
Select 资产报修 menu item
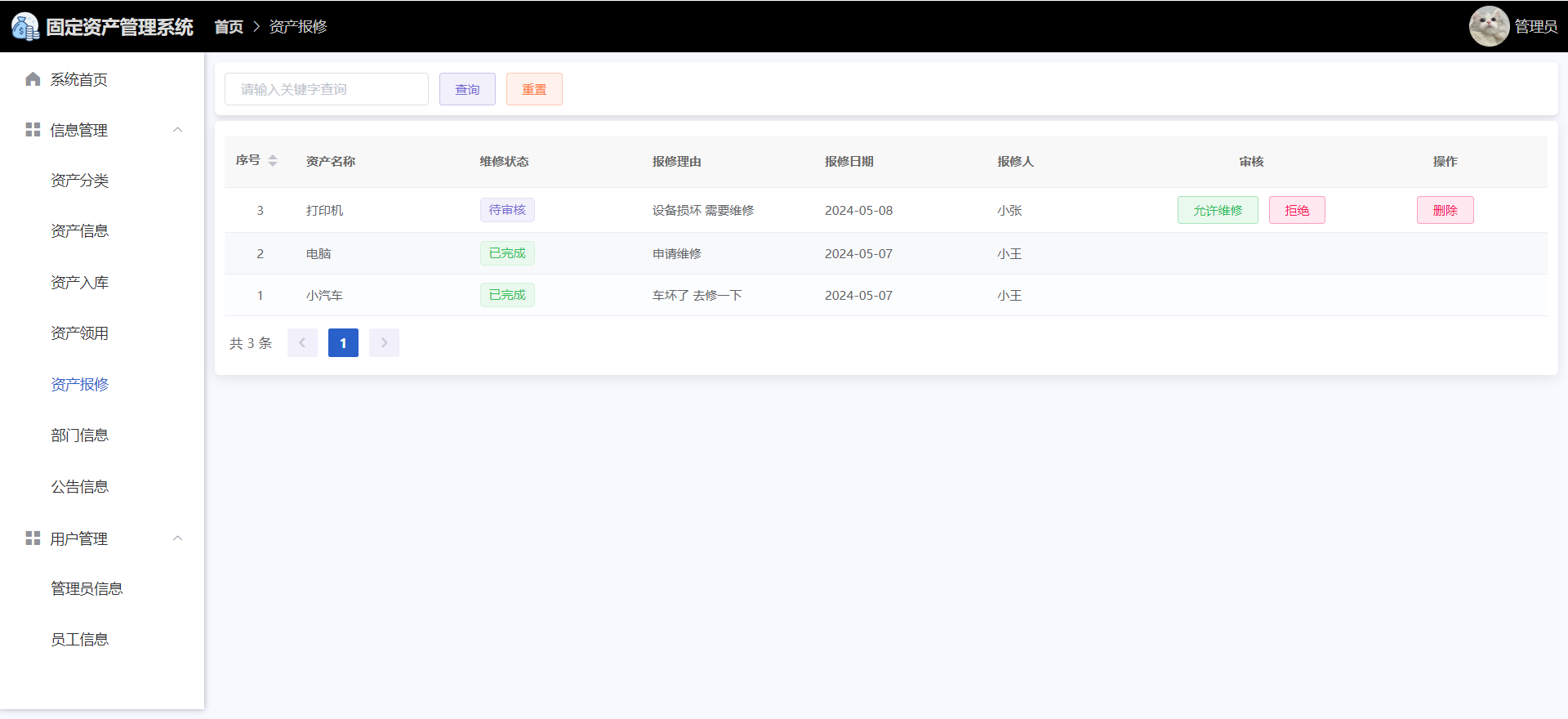click(x=80, y=384)
